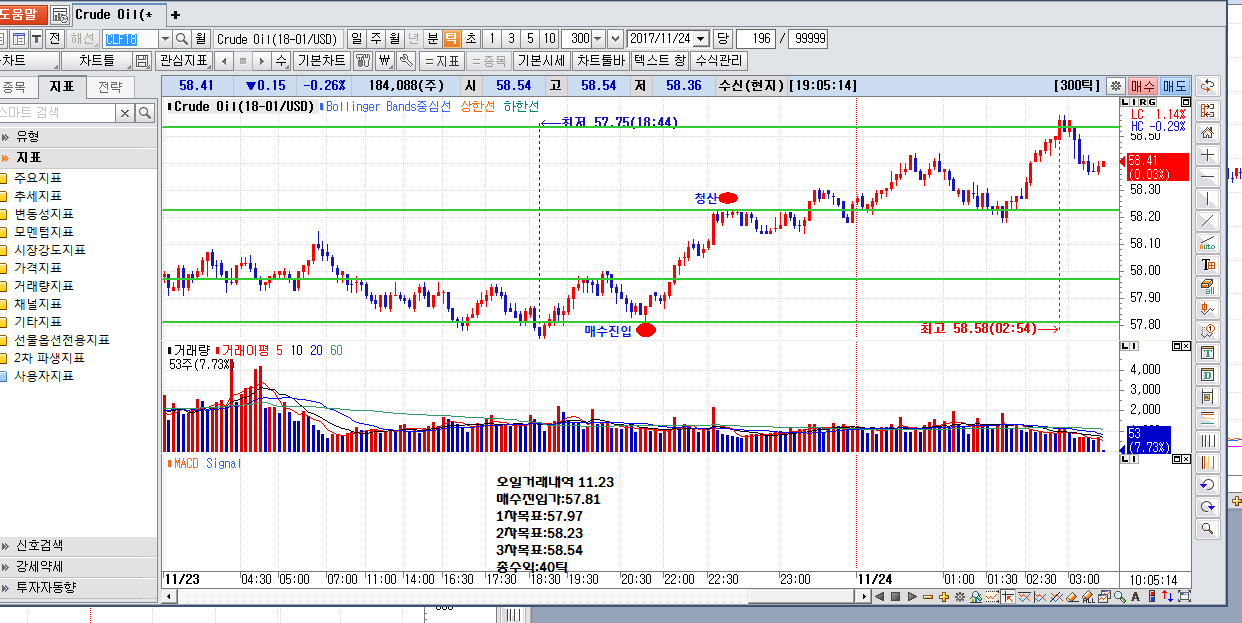The image size is (1242, 623).
Task: Open the symbol code CLF18 dropdown
Action: coord(165,38)
